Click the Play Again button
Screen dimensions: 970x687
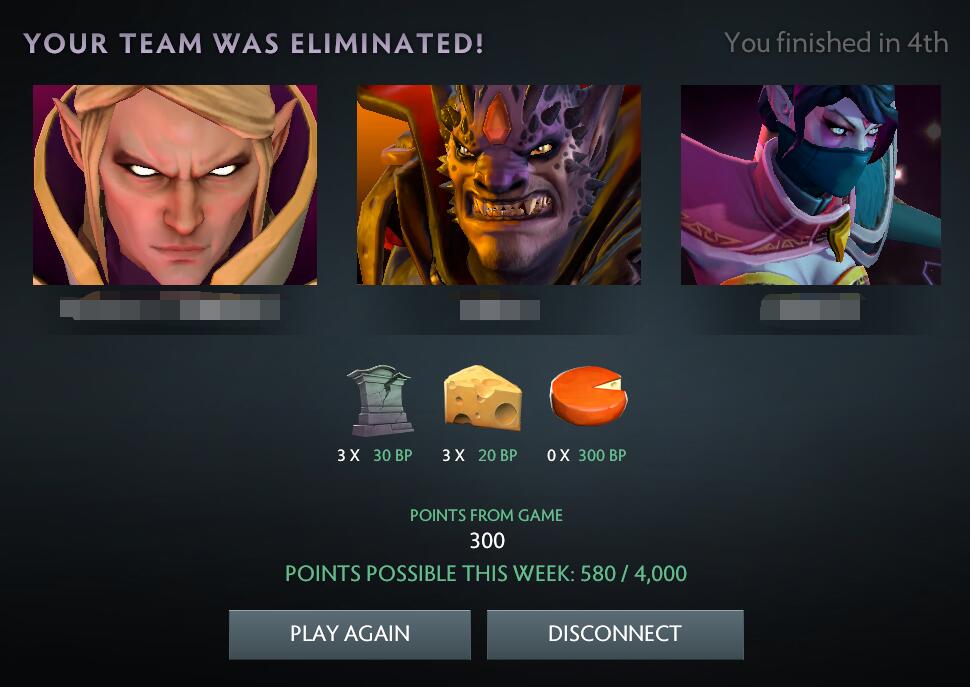350,634
